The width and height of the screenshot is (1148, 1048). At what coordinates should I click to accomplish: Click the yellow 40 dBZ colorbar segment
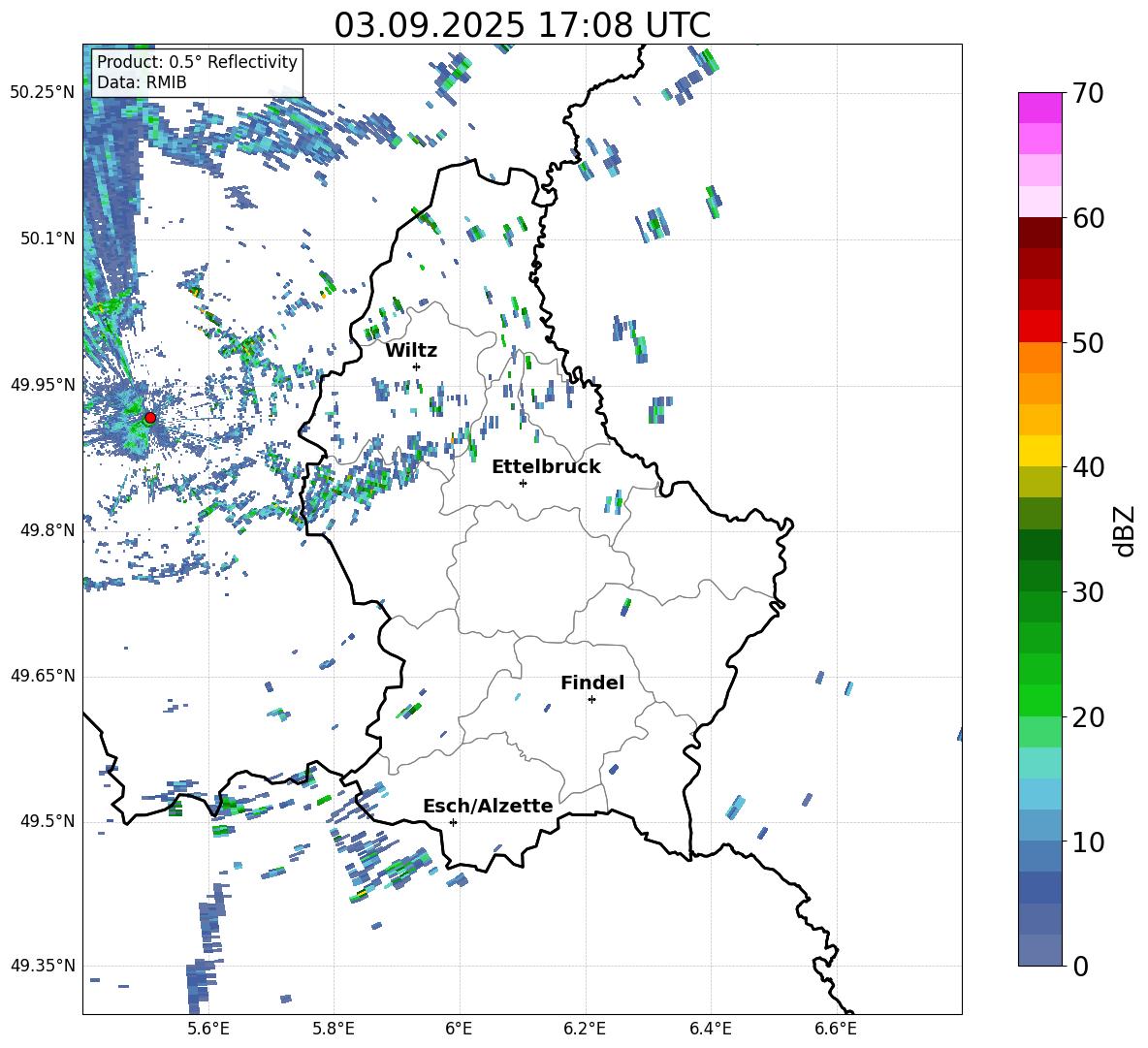[1039, 451]
